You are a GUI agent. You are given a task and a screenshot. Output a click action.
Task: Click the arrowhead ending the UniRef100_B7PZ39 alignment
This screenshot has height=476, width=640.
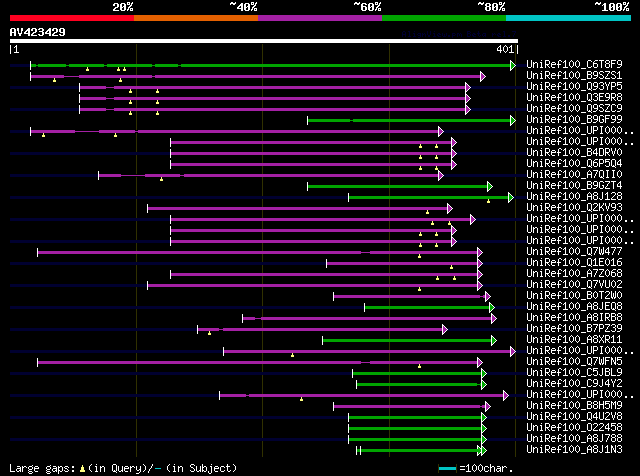click(x=445, y=329)
